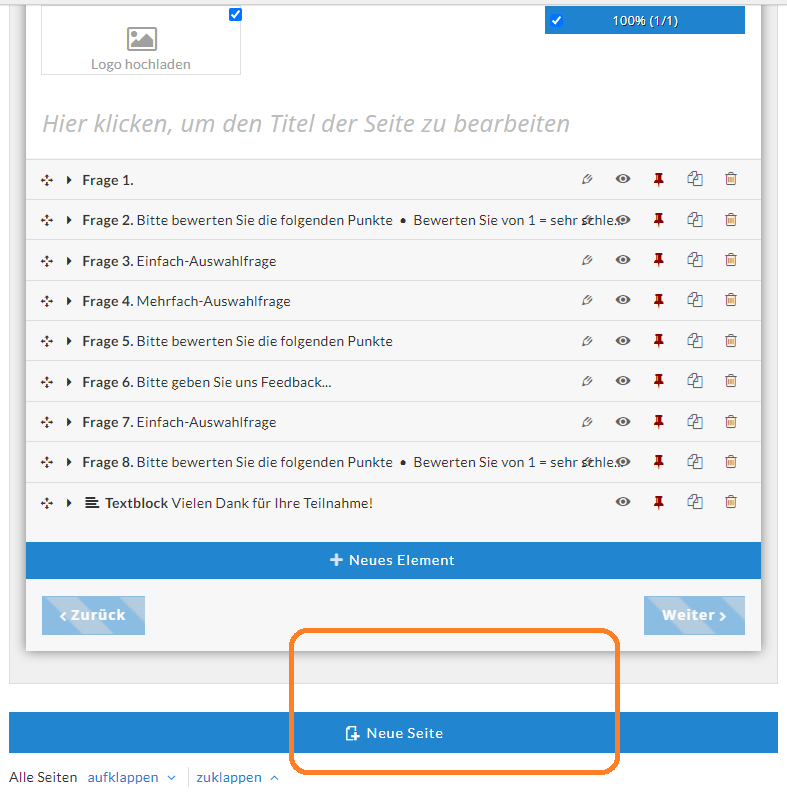The image size is (787, 804).
Task: Click zuklappen to collapse all pages
Action: pyautogui.click(x=237, y=777)
